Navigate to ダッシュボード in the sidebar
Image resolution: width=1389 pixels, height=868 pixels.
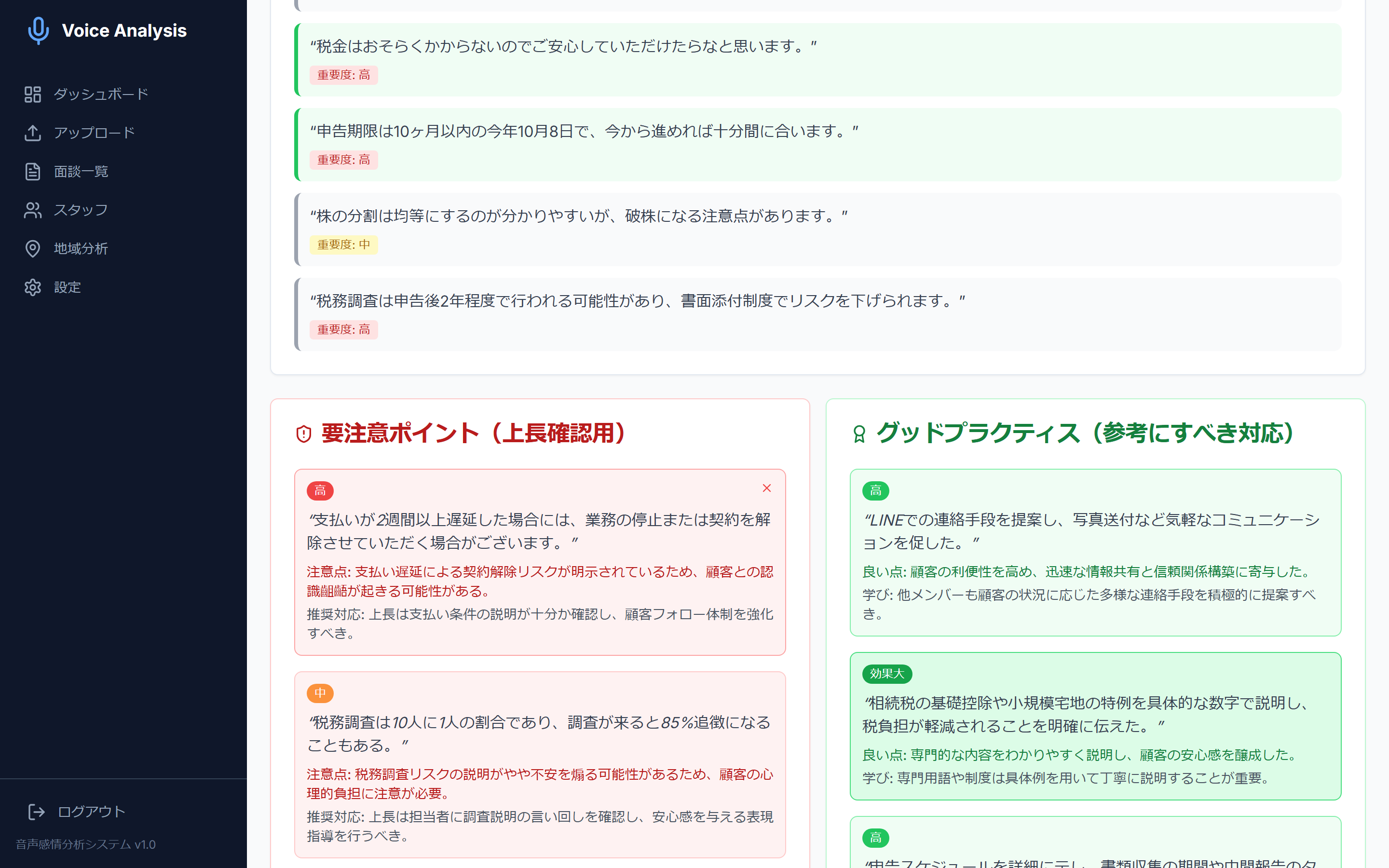coord(100,94)
